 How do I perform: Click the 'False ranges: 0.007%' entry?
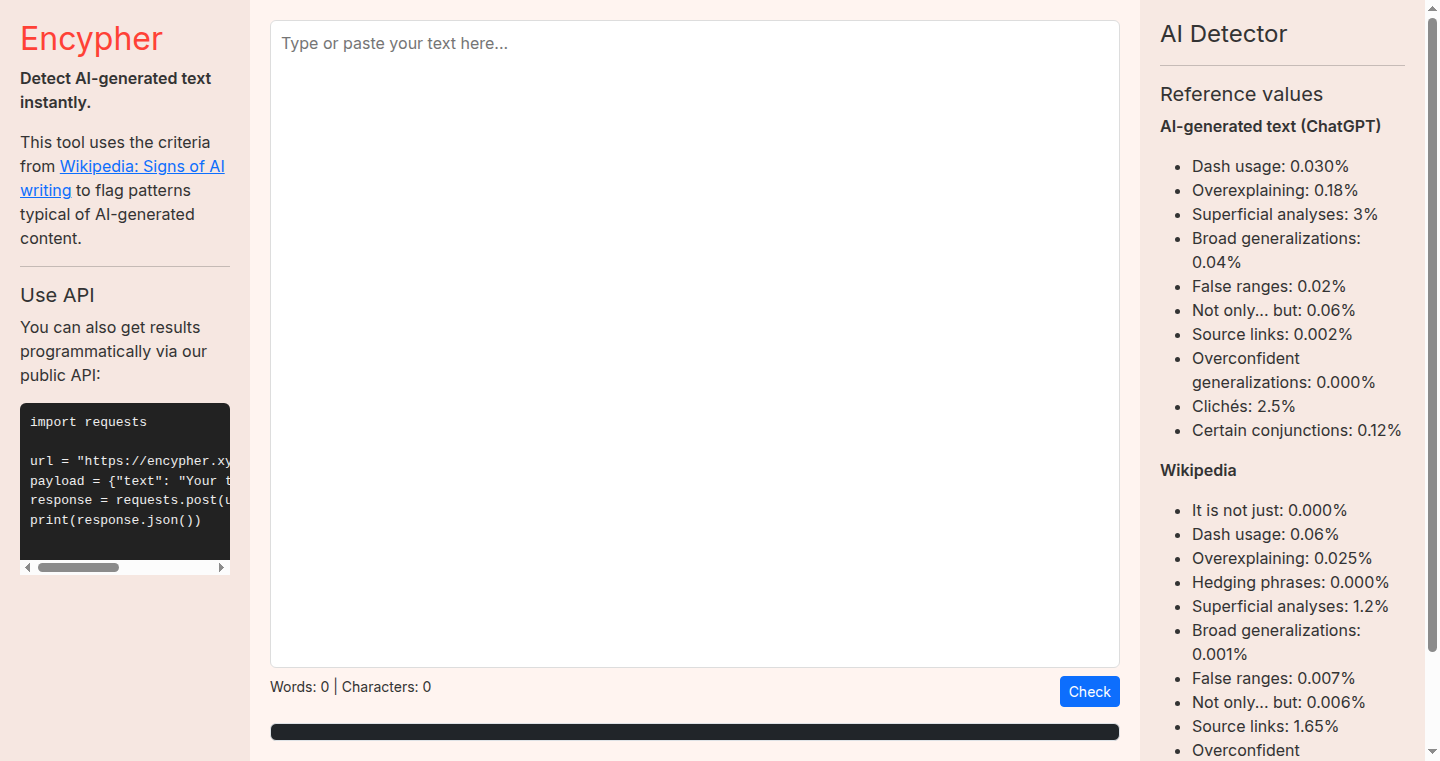tap(1274, 678)
